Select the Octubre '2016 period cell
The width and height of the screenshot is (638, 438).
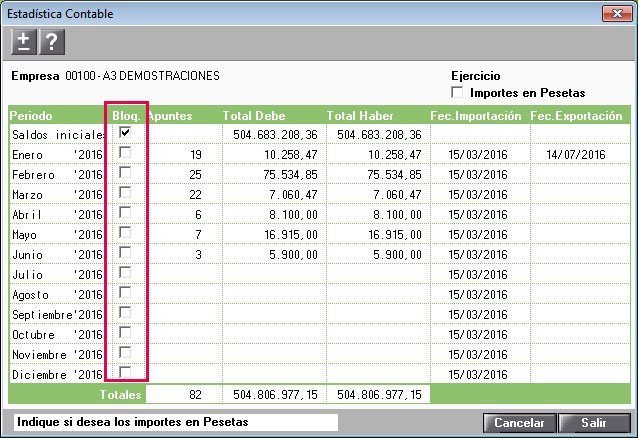coord(57,335)
